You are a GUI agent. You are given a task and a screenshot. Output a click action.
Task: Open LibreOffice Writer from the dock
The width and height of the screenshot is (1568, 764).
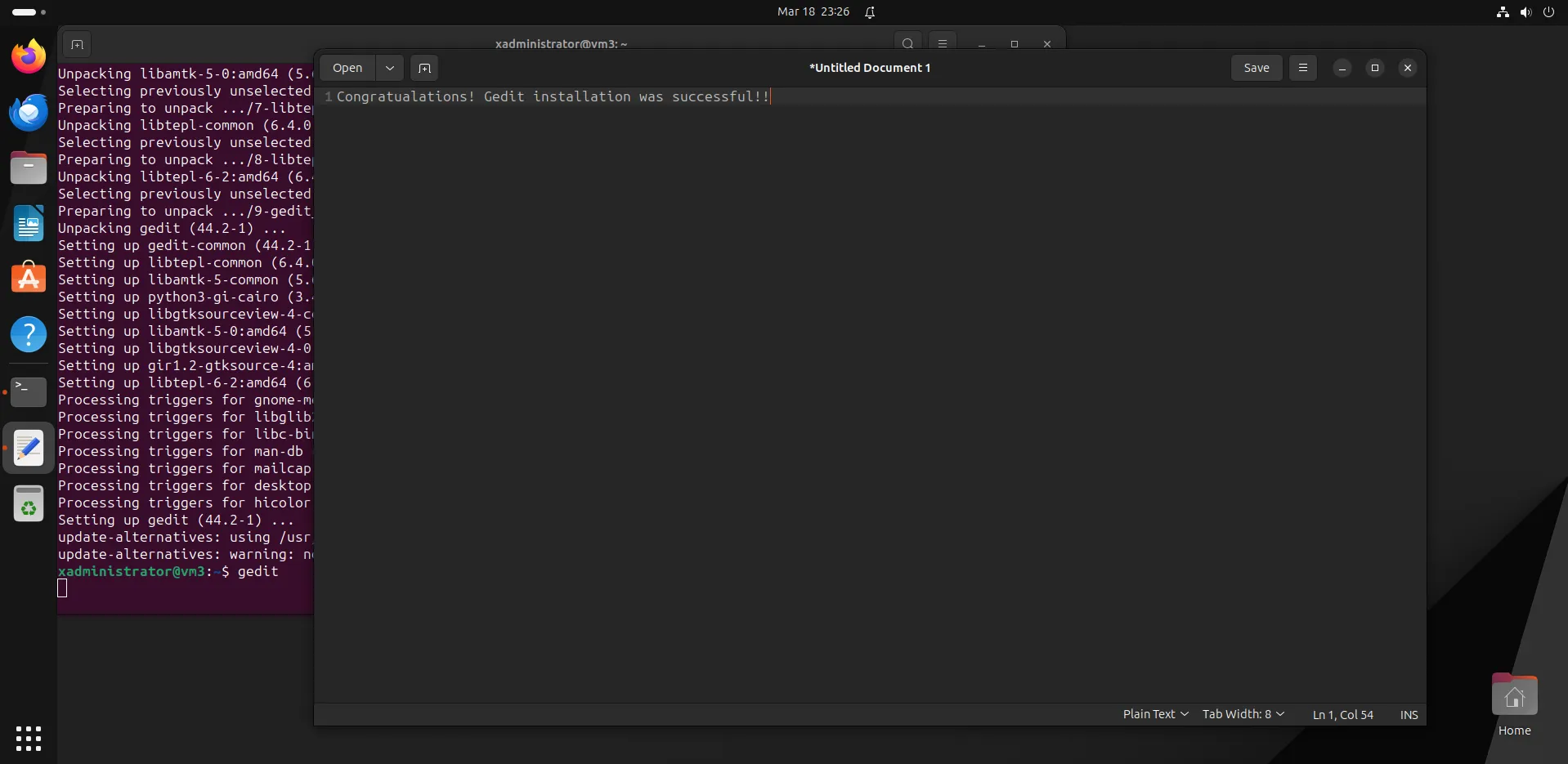pyautogui.click(x=29, y=223)
